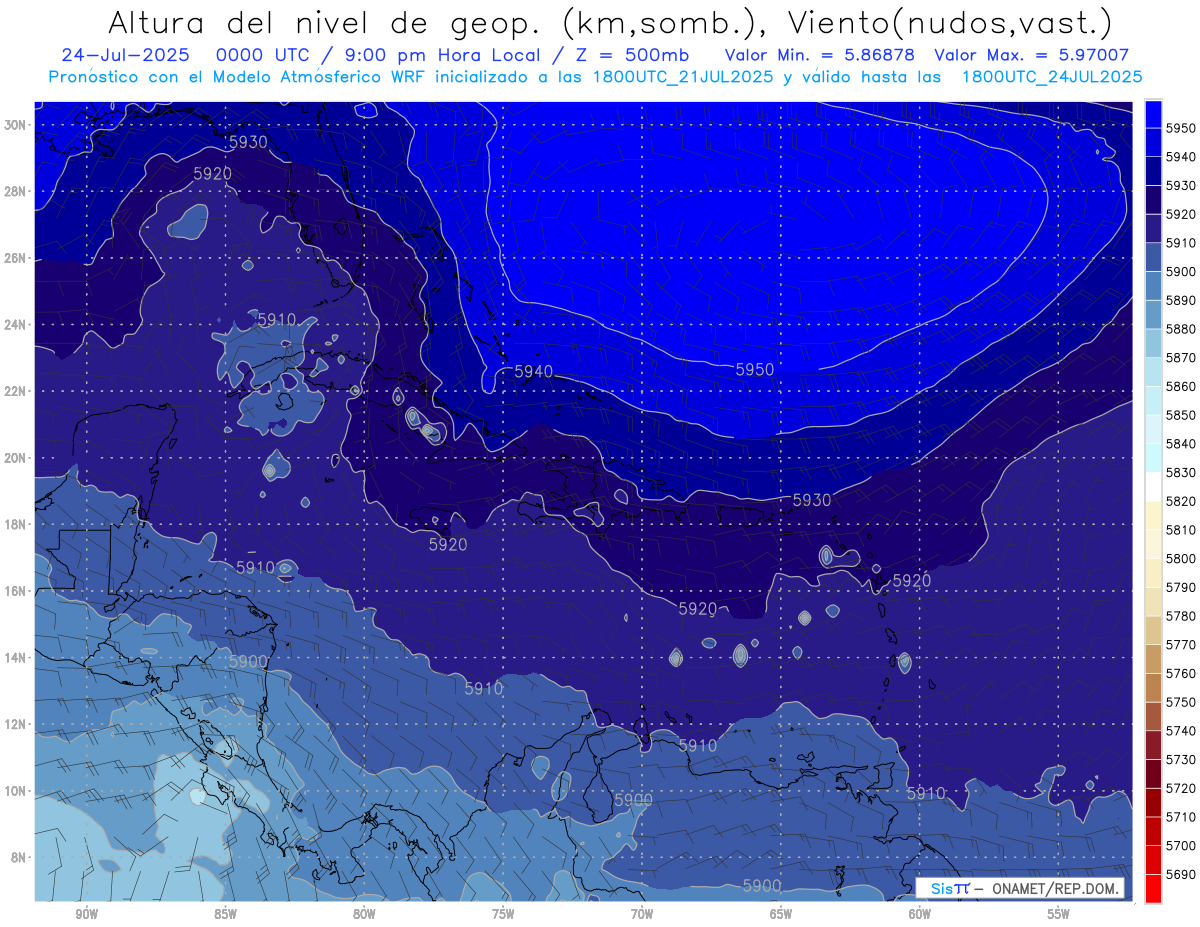1200x927 pixels.
Task: Click the '80W' longitude axis label
Action: (x=364, y=915)
